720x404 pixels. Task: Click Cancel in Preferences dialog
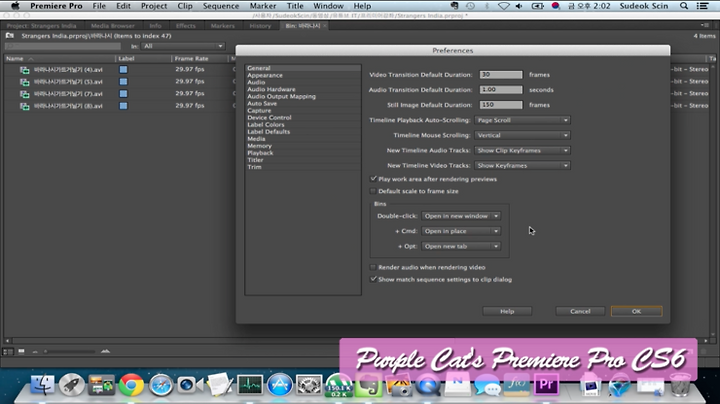tap(580, 311)
